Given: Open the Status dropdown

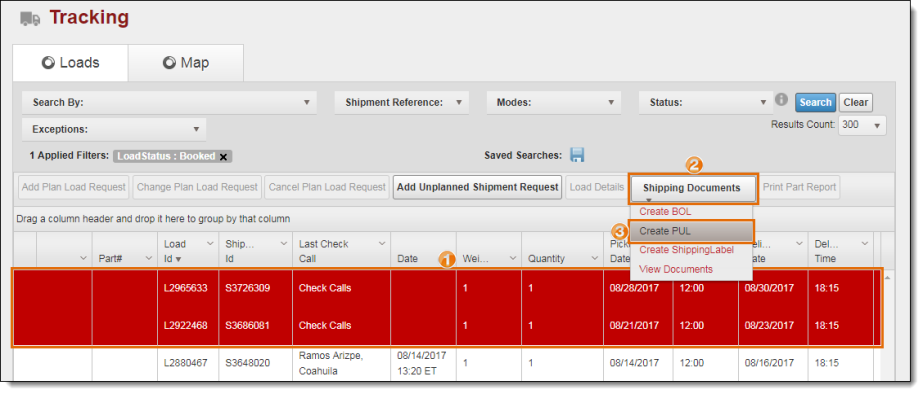Looking at the screenshot, I should 705,102.
